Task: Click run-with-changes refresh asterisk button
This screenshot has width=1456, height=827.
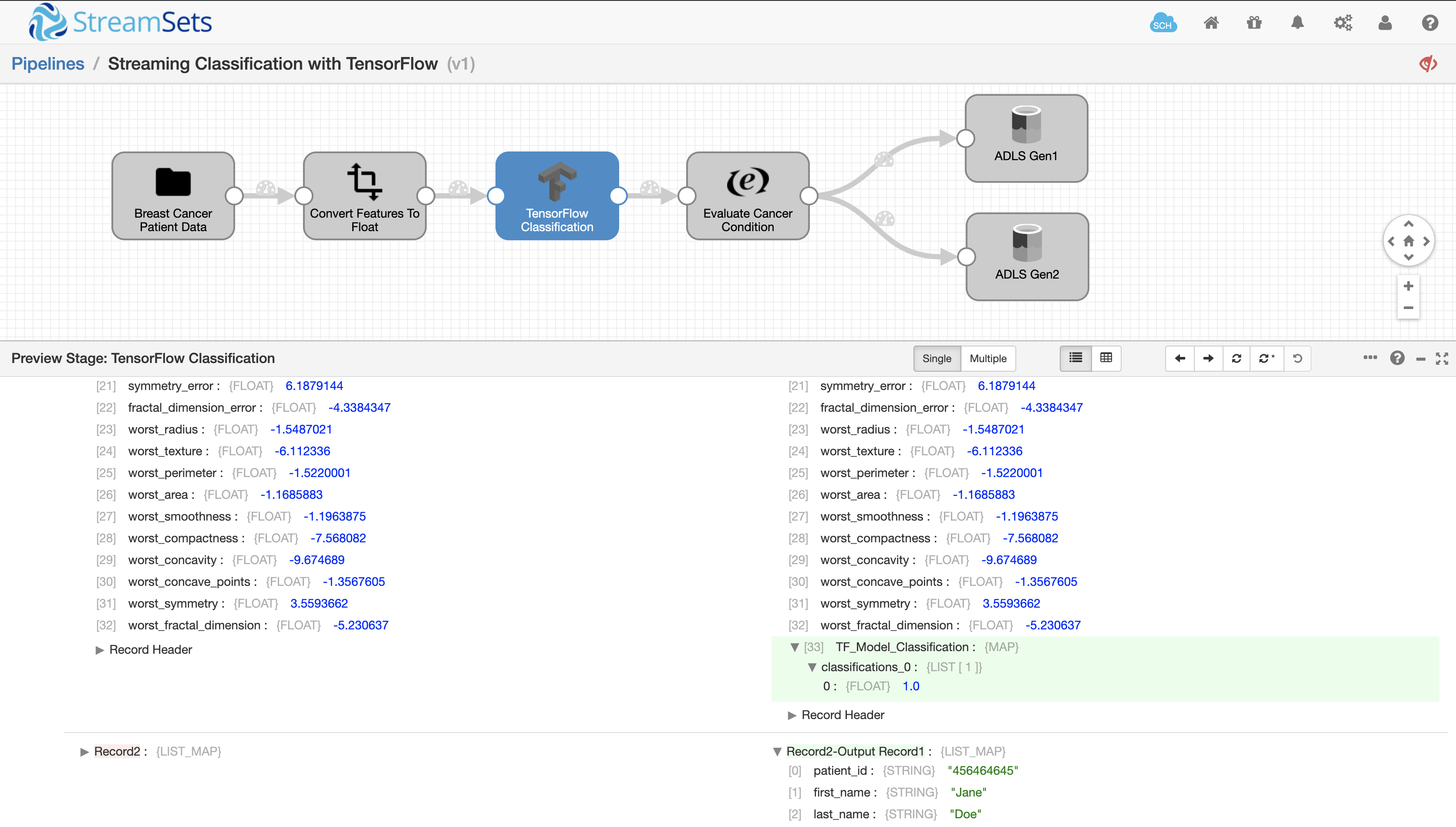Action: tap(1266, 358)
